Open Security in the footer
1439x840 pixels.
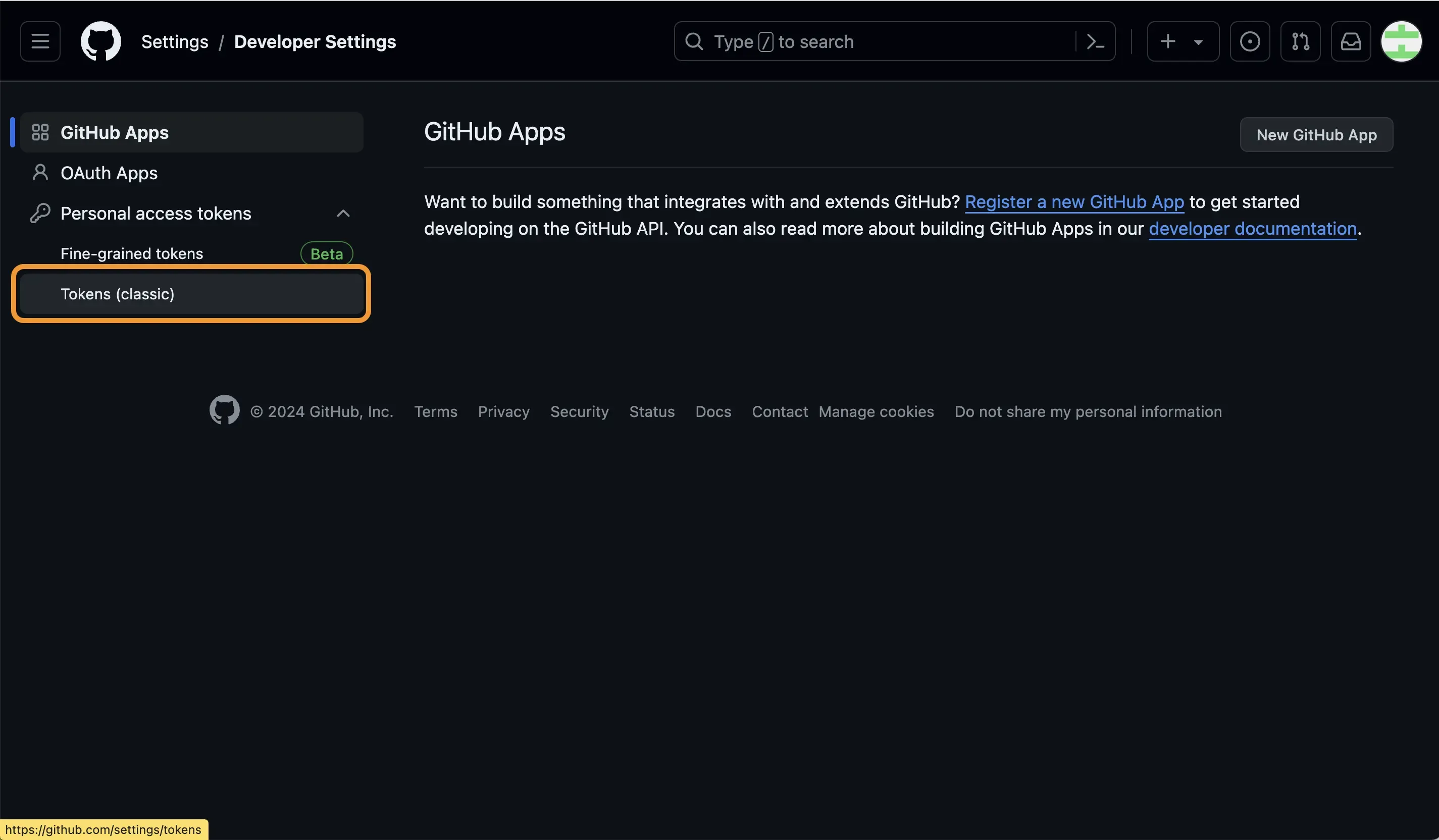[579, 411]
